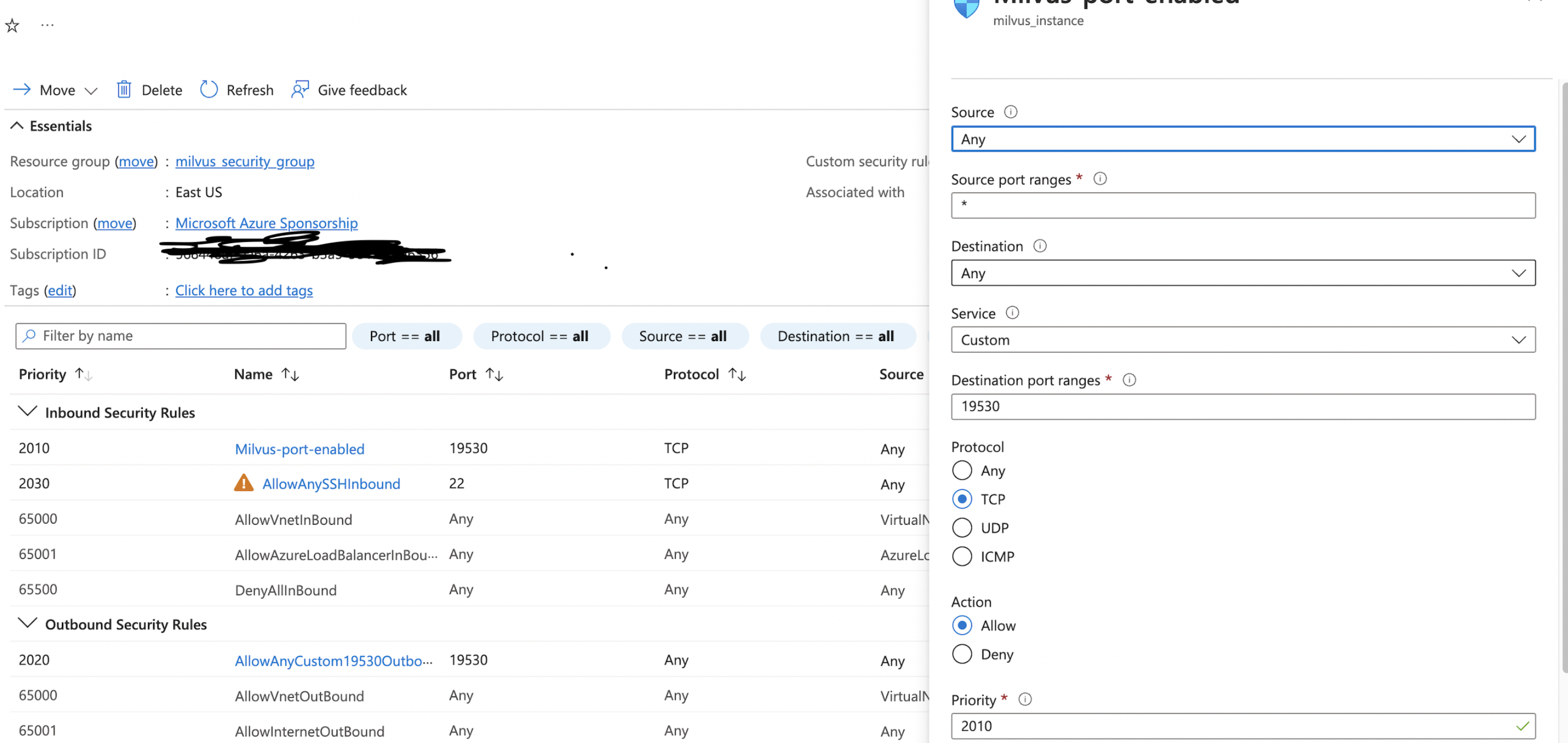The width and height of the screenshot is (1568, 743).
Task: Click the right panel vertical scrollbar
Action: pos(1564,377)
